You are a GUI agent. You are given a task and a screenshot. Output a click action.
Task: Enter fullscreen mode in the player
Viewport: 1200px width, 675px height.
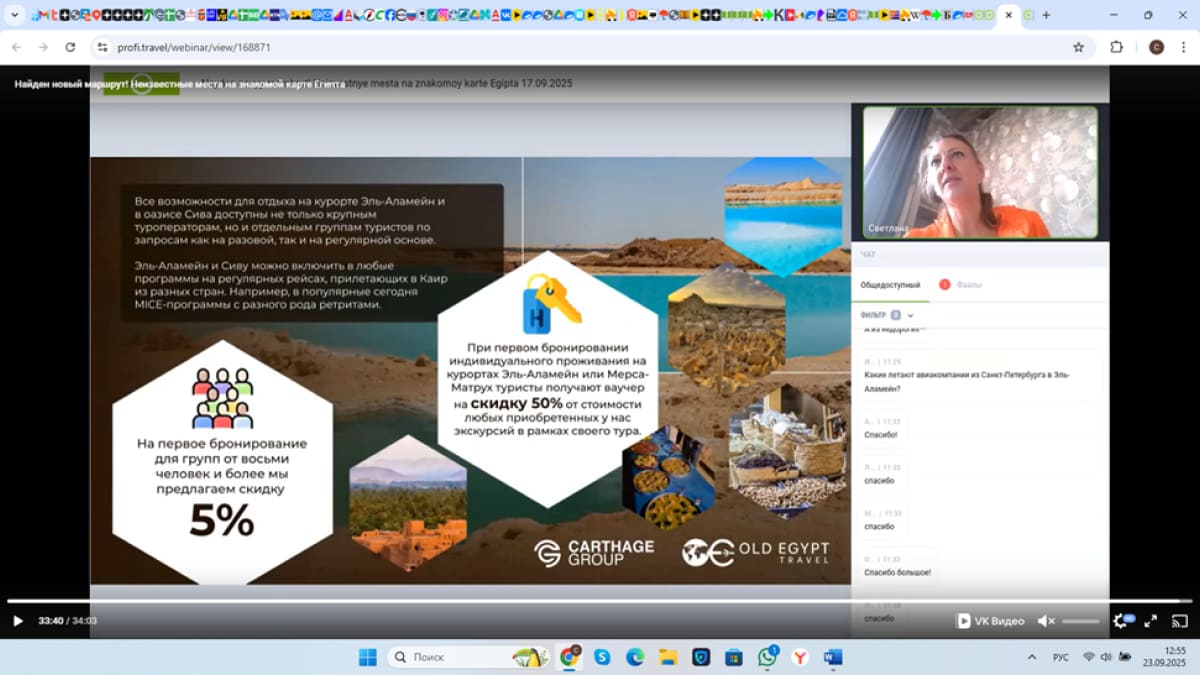coord(1151,621)
